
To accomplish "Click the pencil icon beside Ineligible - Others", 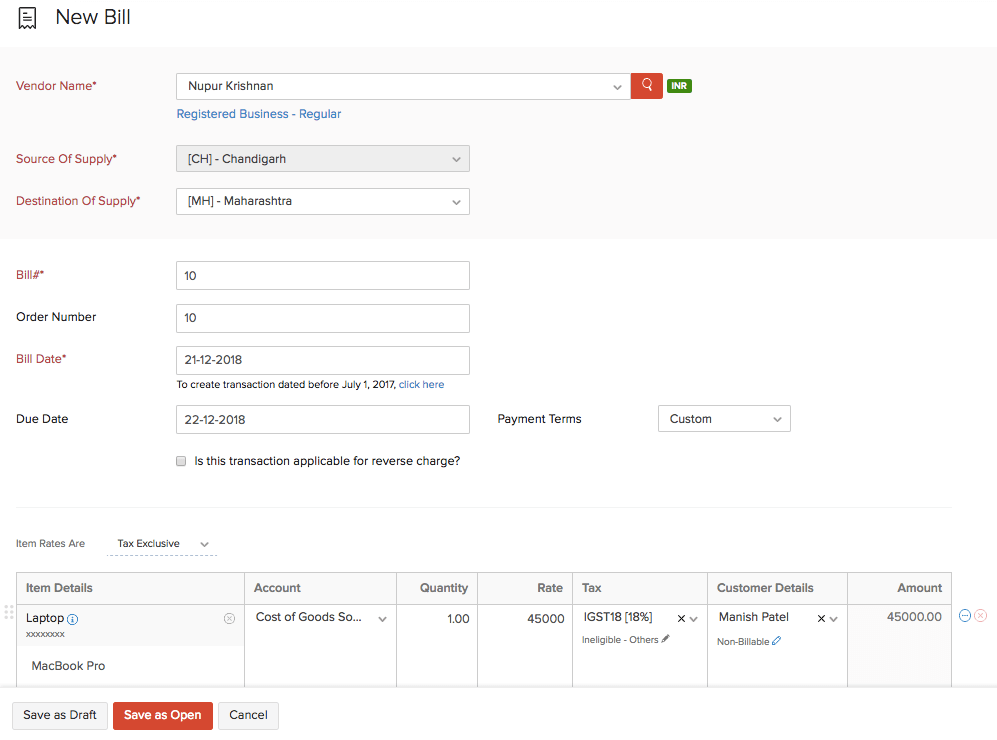I will (x=666, y=639).
